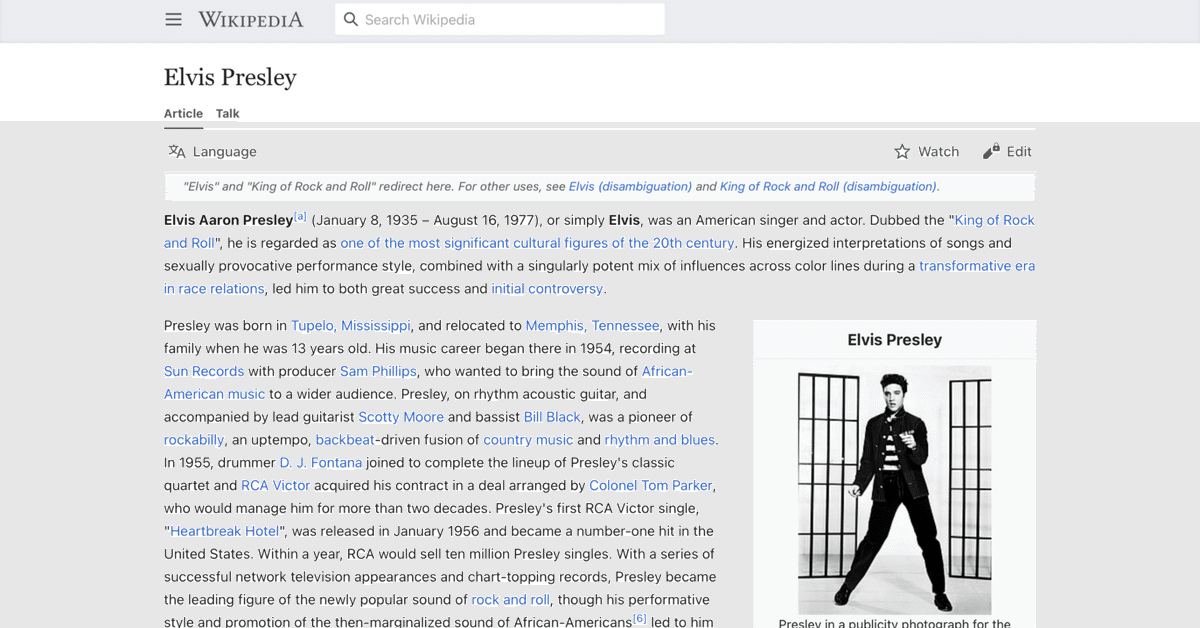Click the infobox heading 'Elvis Presley'

894,340
